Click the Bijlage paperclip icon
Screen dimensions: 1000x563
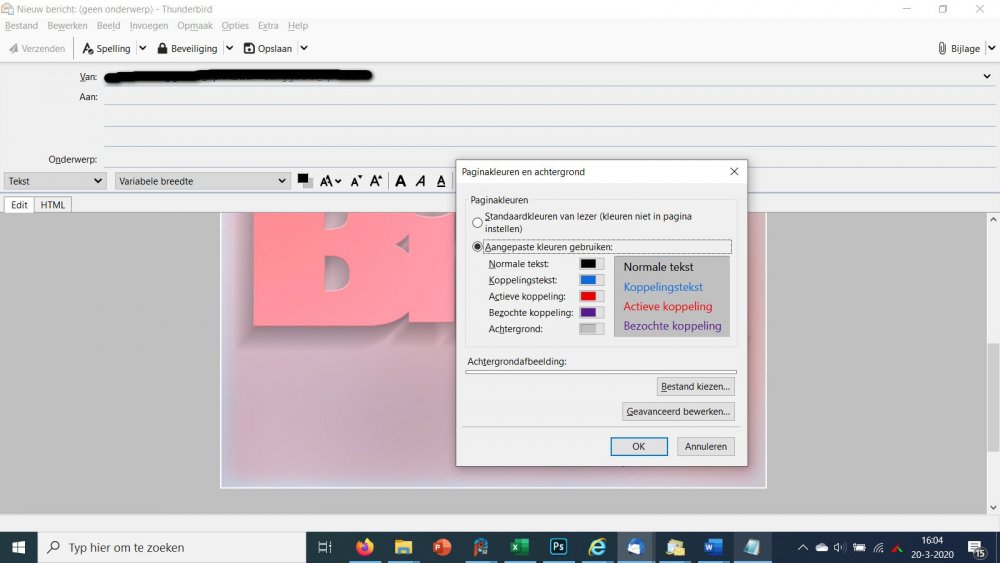(x=942, y=48)
